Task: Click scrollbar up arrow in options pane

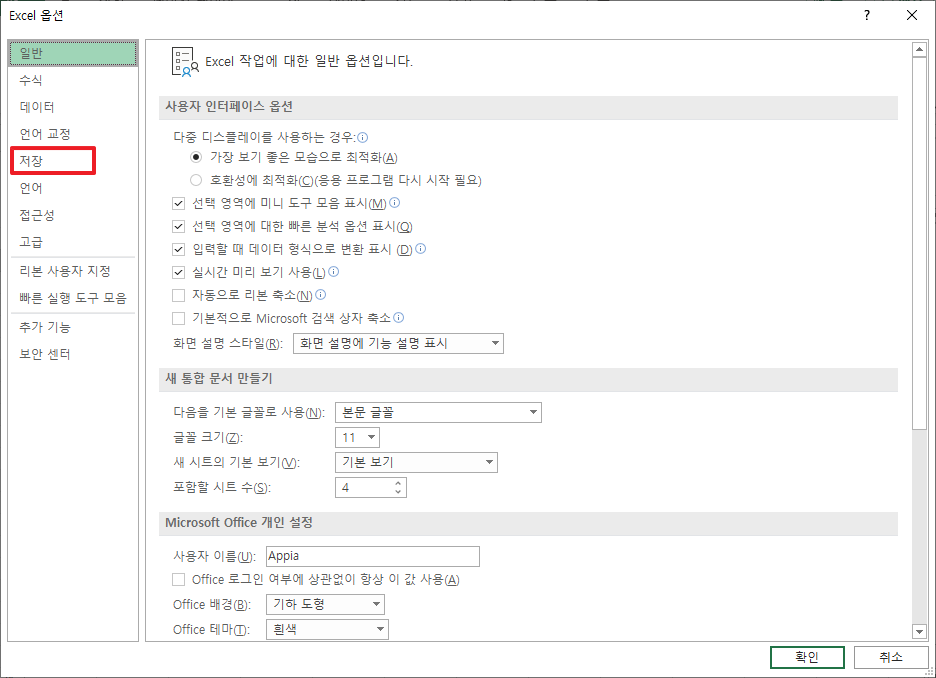Action: tap(919, 50)
